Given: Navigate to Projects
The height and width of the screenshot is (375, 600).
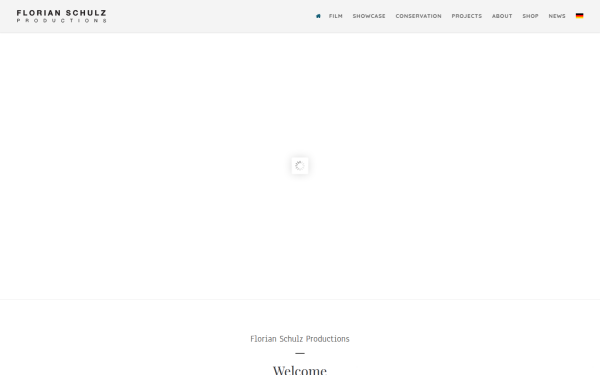Looking at the screenshot, I should pos(466,16).
